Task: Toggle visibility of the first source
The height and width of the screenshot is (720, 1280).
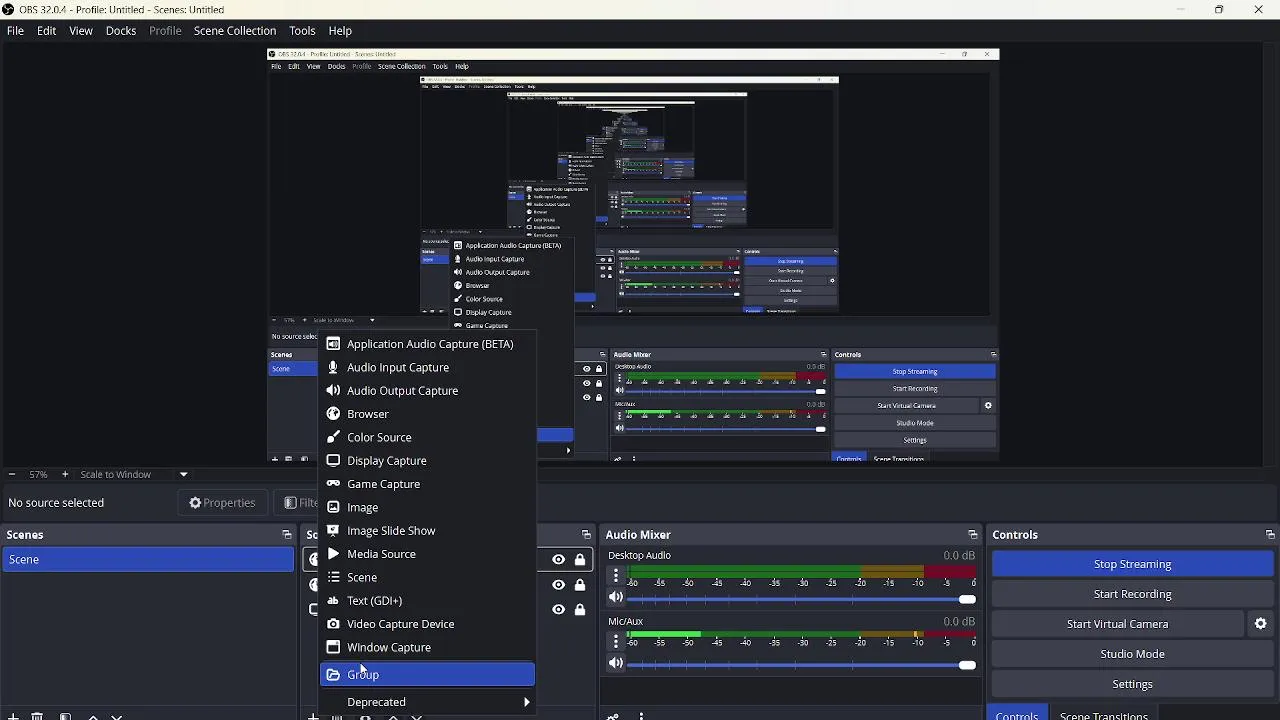Action: [x=558, y=560]
